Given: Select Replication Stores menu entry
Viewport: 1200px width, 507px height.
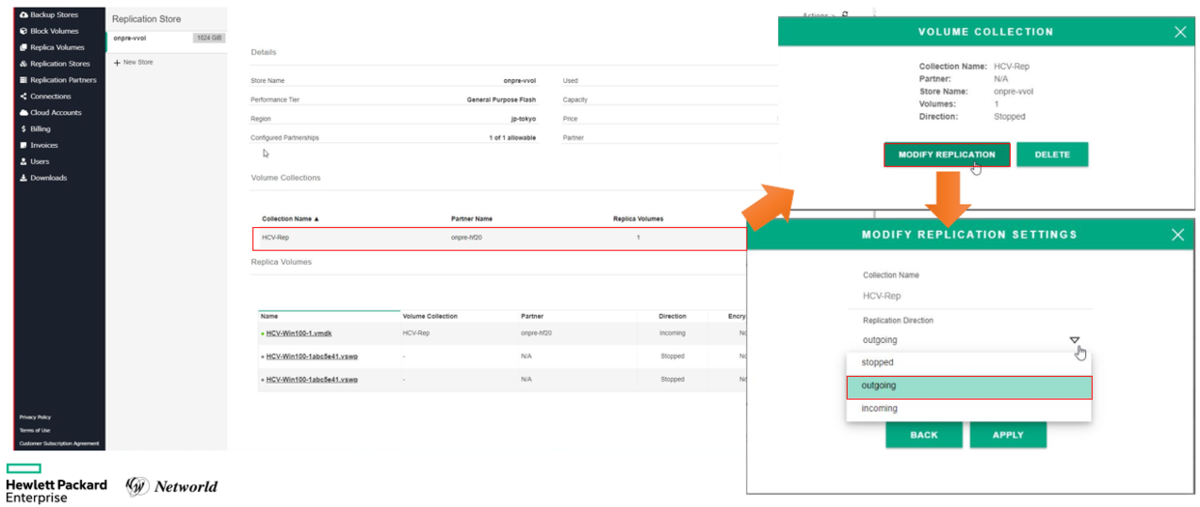Looking at the screenshot, I should coord(60,64).
